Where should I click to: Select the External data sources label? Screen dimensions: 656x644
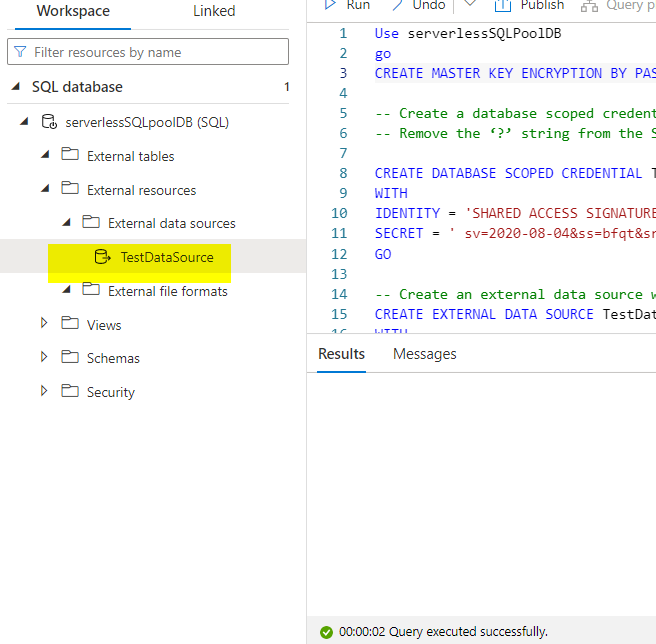click(x=172, y=223)
